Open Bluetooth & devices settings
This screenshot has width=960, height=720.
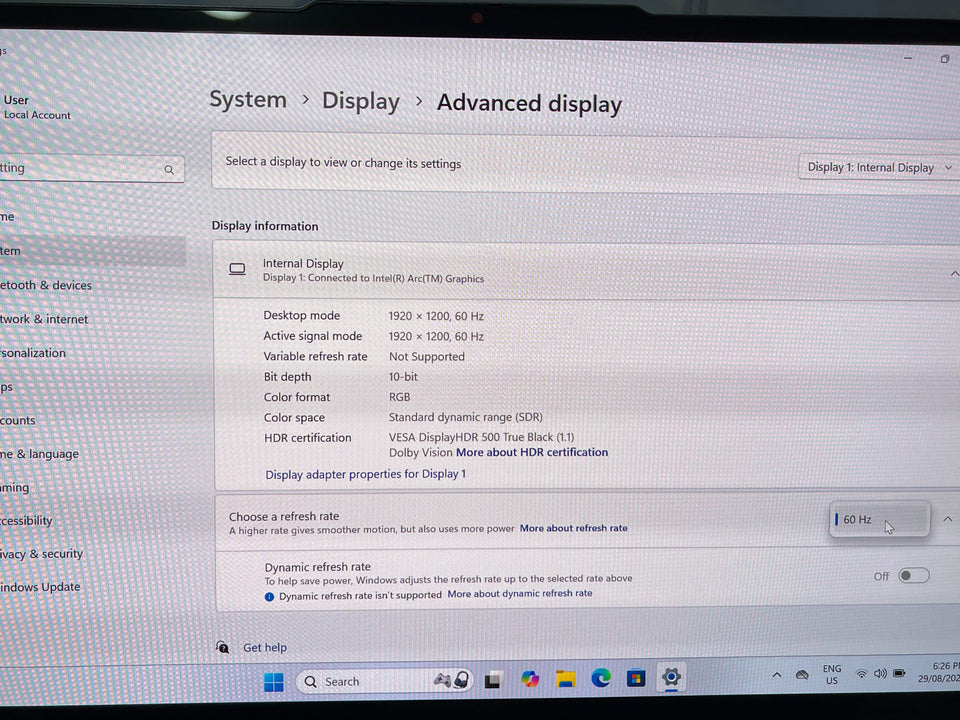pos(46,285)
